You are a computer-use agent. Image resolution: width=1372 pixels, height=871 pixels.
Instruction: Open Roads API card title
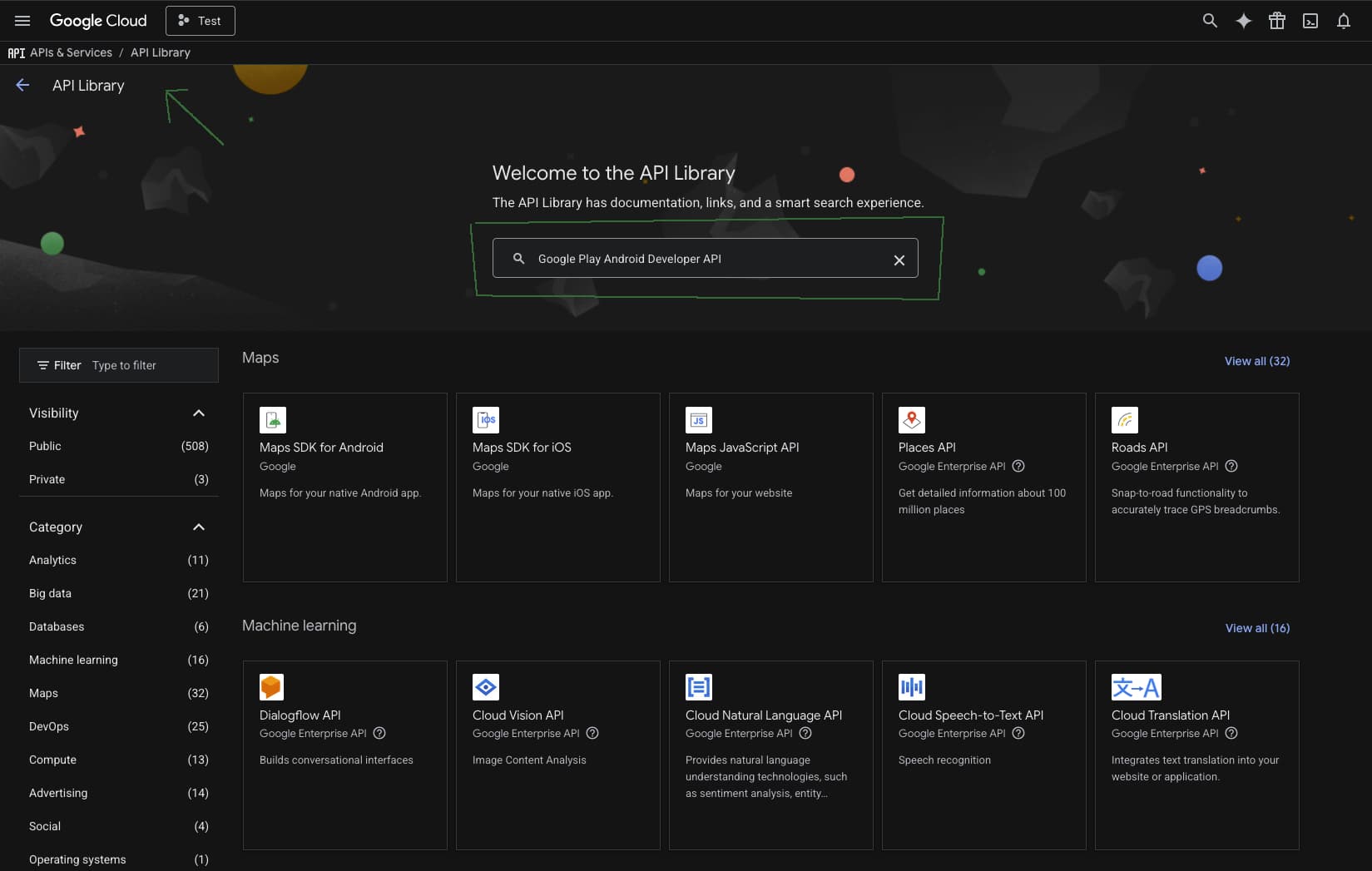click(x=1139, y=448)
